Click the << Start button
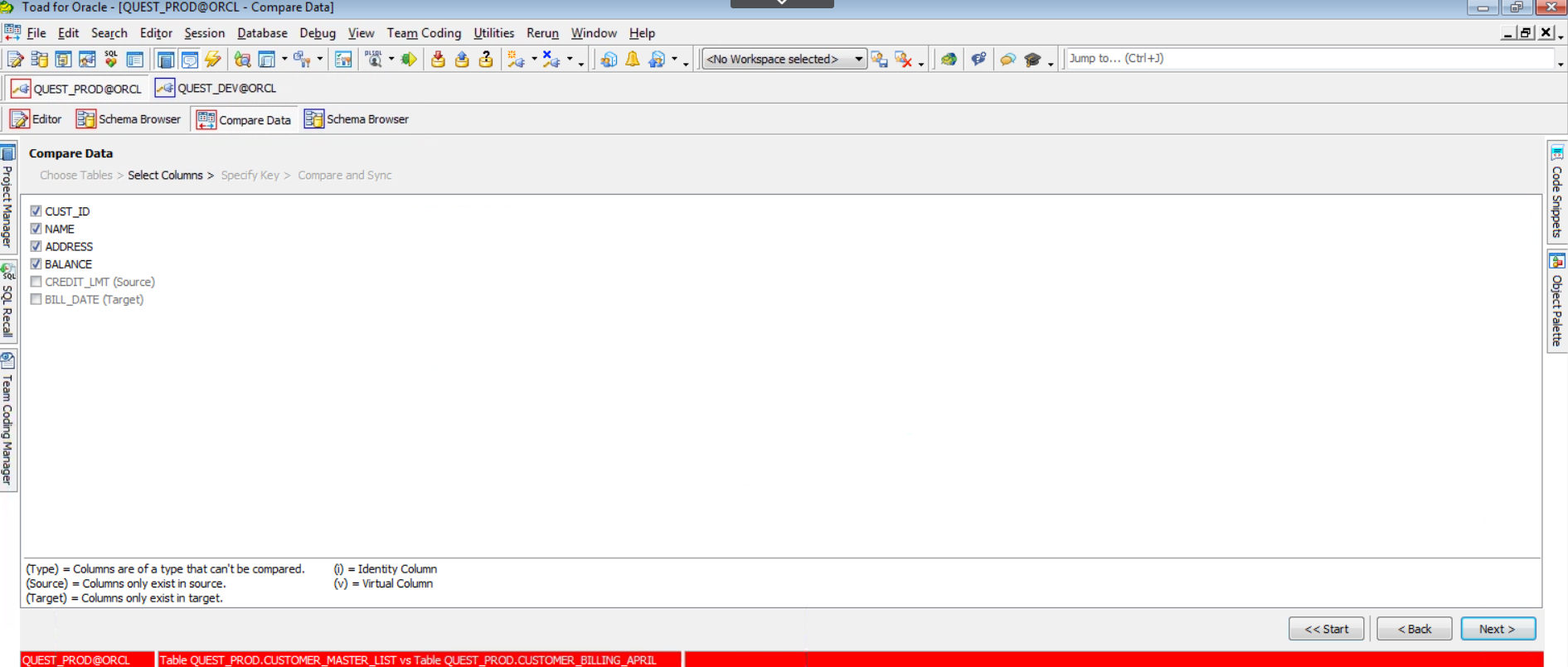 (1327, 629)
